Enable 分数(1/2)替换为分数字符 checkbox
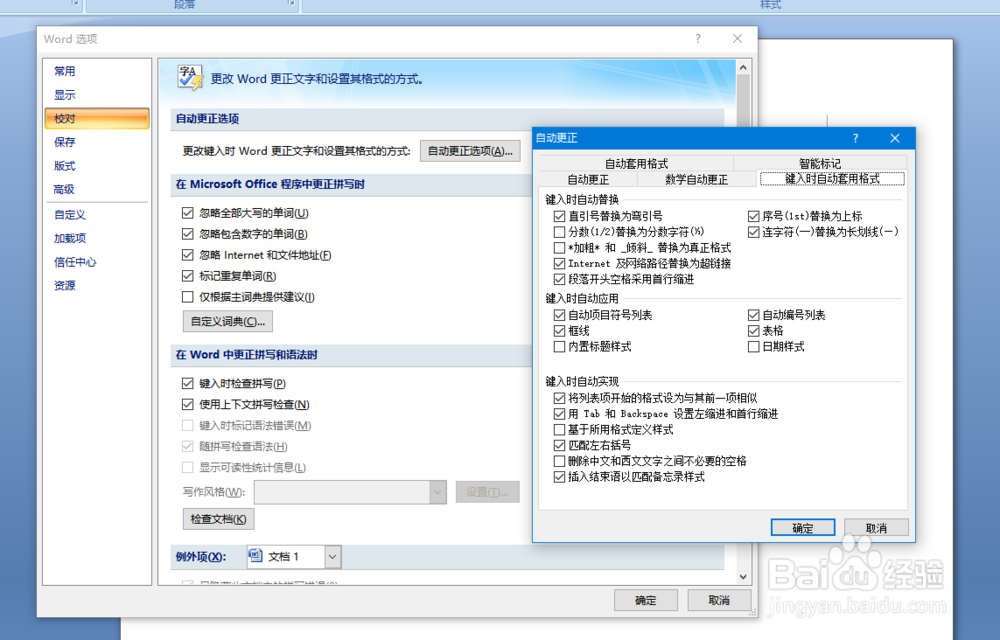This screenshot has width=1000, height=640. pyautogui.click(x=559, y=231)
